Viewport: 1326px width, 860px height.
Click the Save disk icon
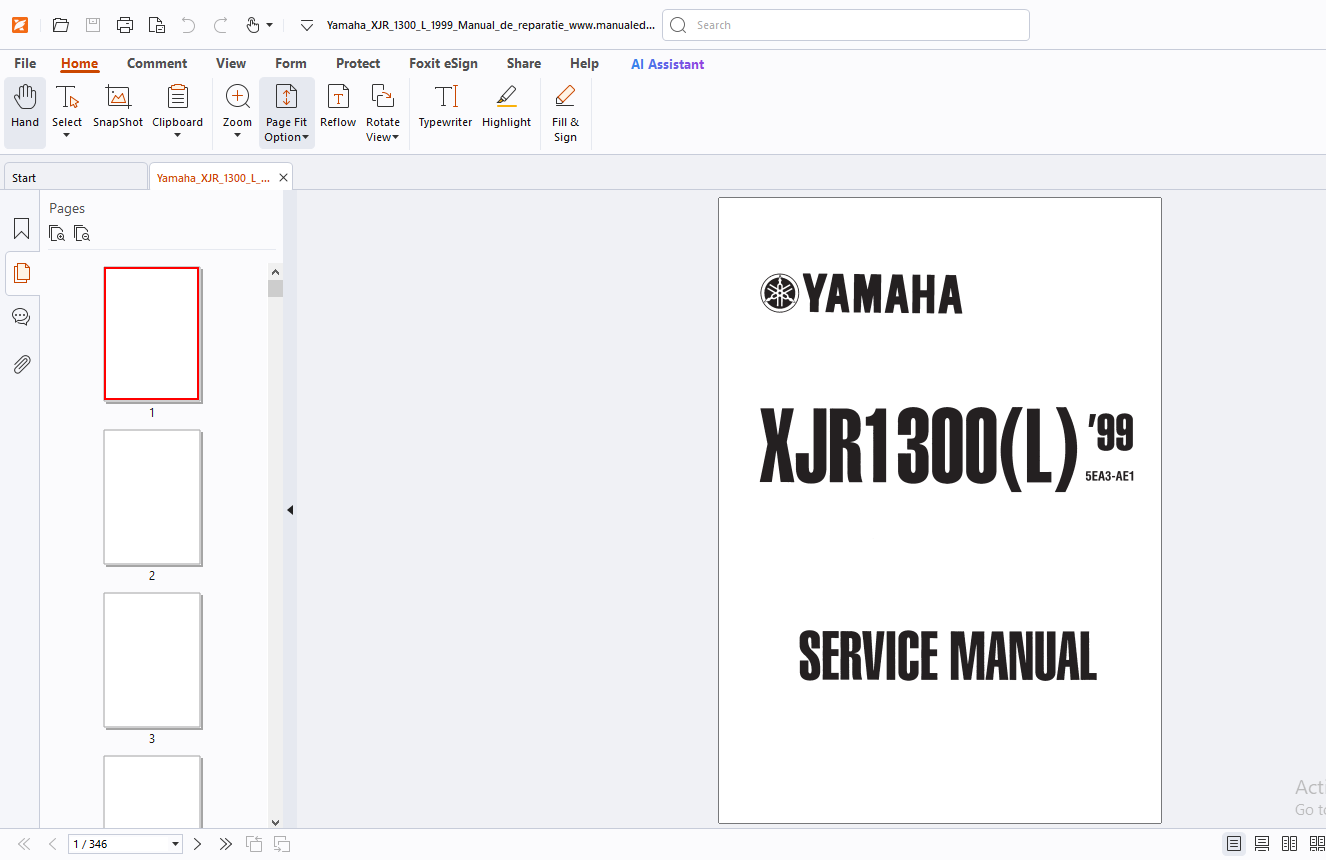coord(93,25)
